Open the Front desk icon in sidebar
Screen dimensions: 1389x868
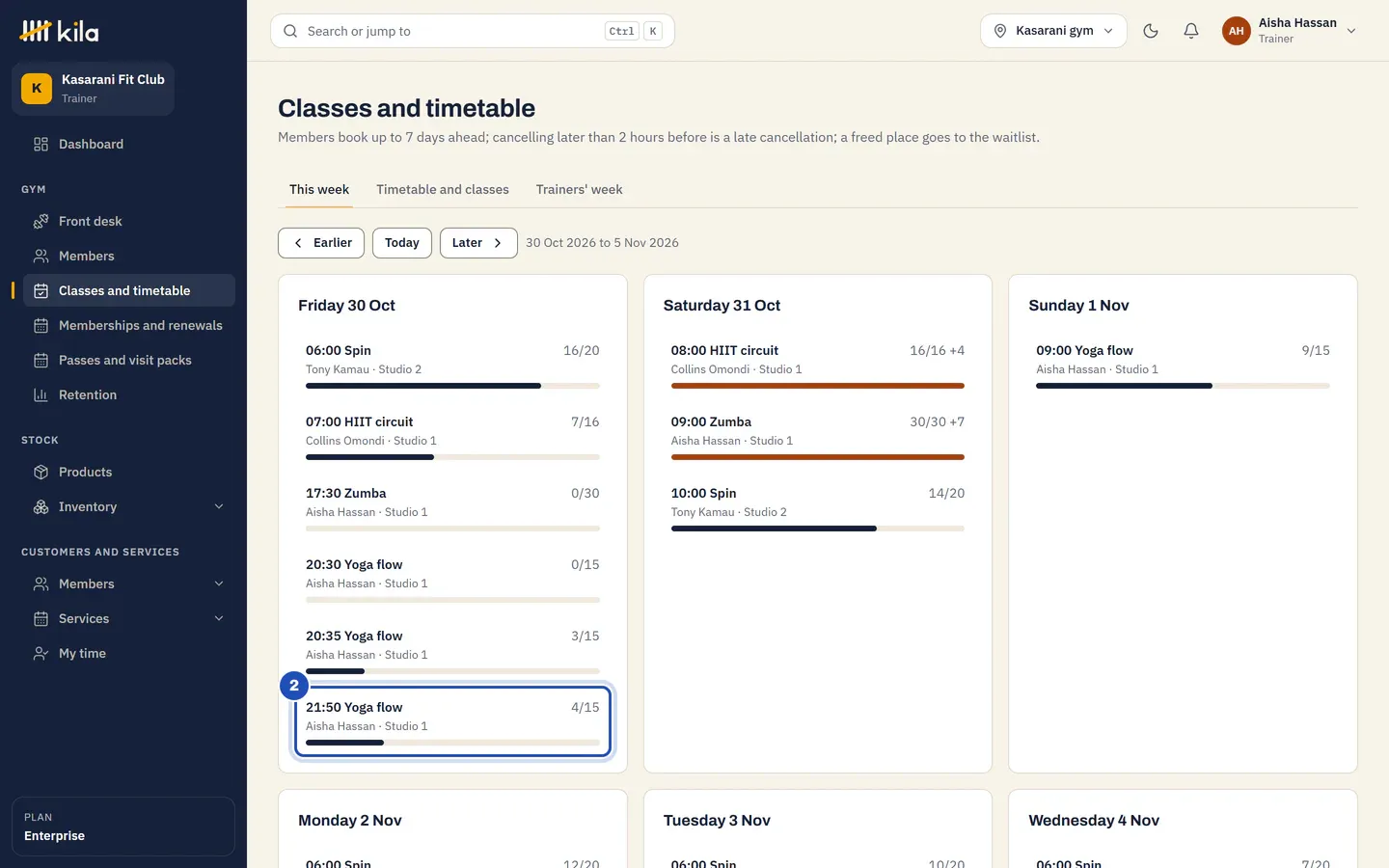[x=41, y=222]
